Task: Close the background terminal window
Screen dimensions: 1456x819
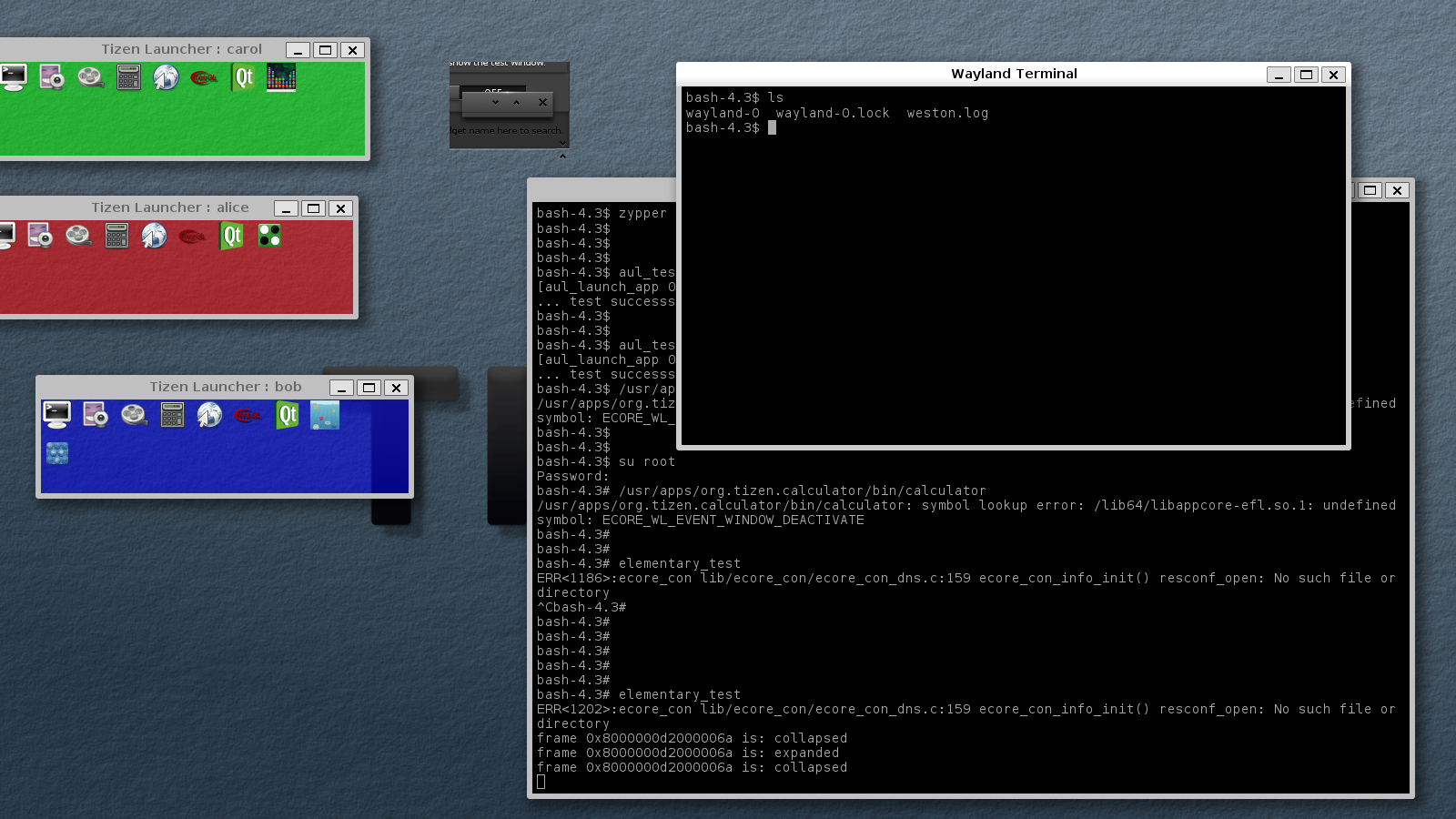Action: point(1397,190)
